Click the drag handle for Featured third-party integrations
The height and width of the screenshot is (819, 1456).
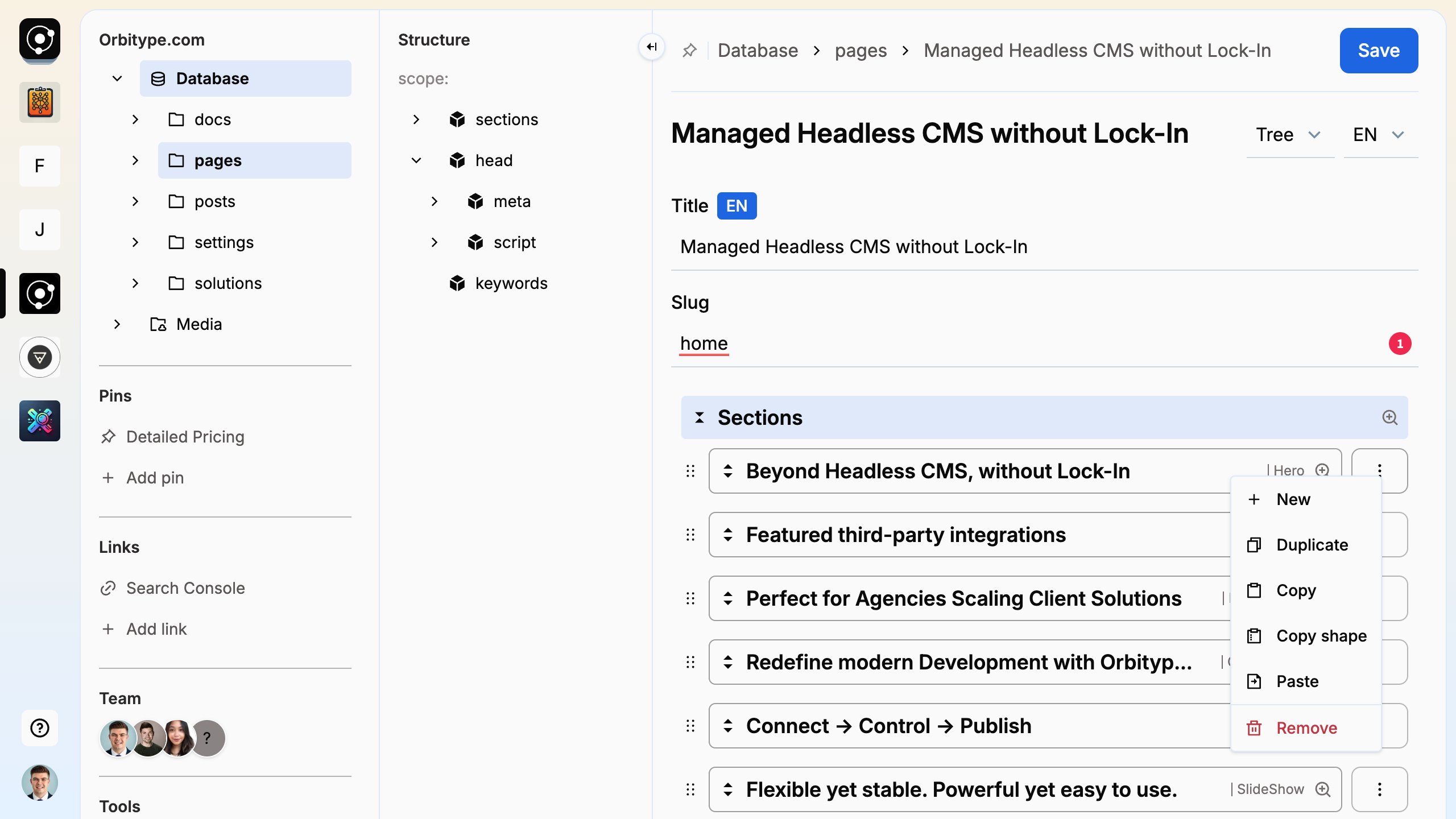tap(690, 535)
